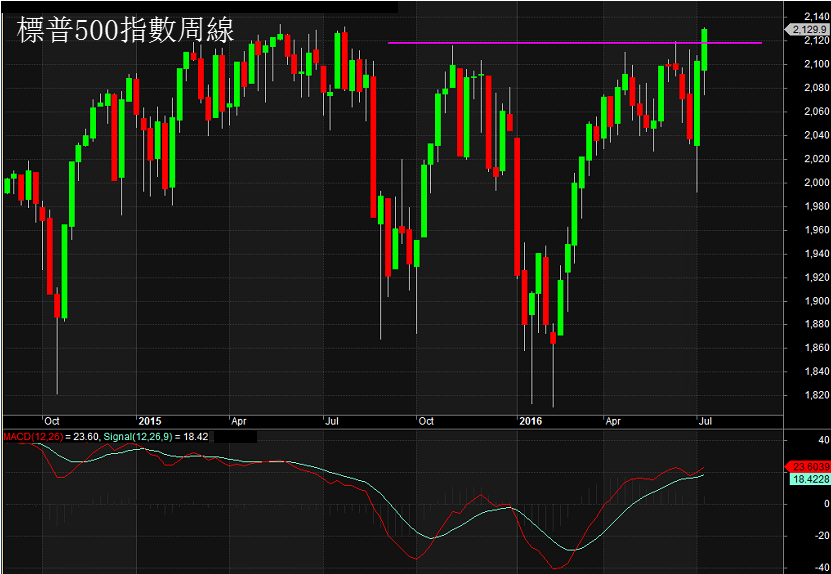The width and height of the screenshot is (831, 574).
Task: Select the 0 label on MACD axis
Action: (826, 504)
